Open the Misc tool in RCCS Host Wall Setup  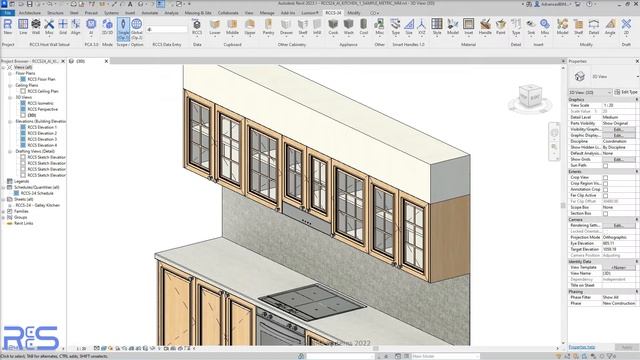49,27
